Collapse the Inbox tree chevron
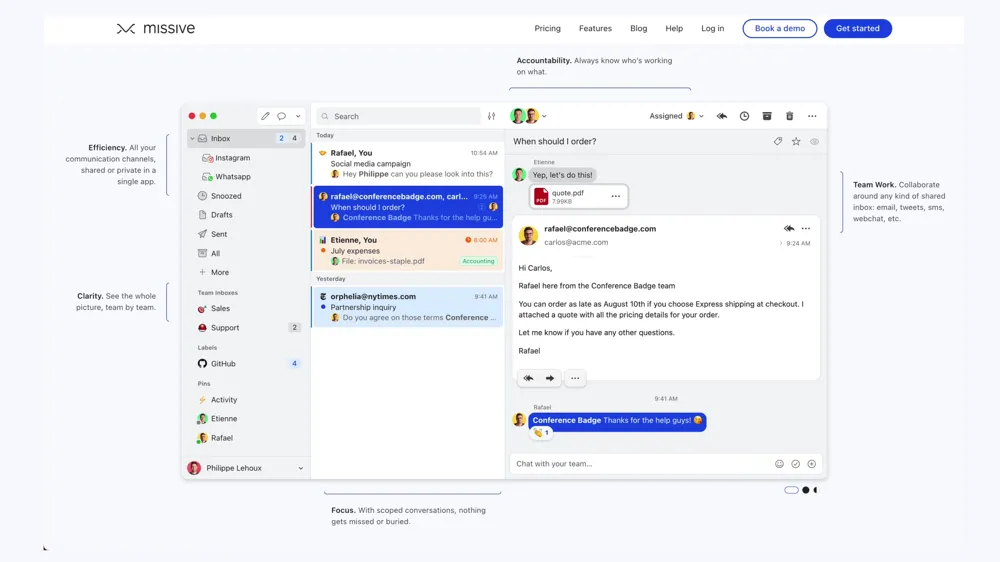This screenshot has width=1000, height=562. coord(192,139)
